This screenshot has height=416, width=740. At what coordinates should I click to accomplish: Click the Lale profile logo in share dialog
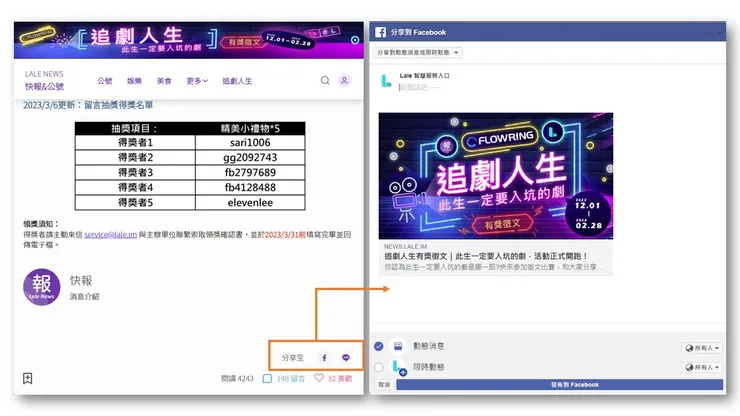click(387, 81)
